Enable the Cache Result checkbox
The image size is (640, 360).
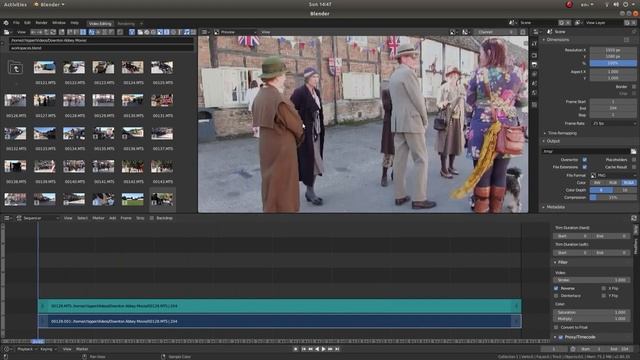pos(633,167)
